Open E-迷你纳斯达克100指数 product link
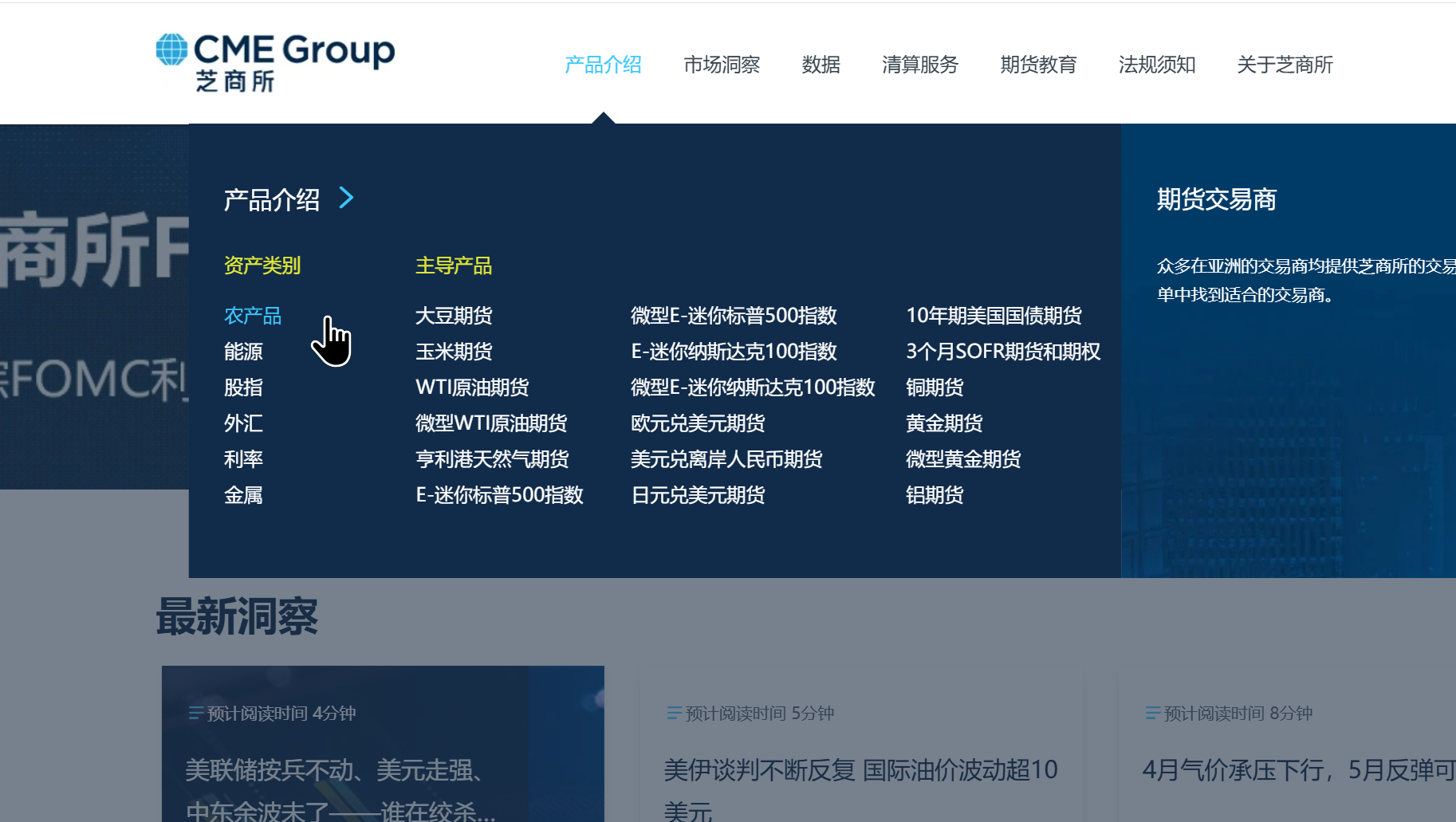Screen dimensions: 1456x822 coord(734,352)
